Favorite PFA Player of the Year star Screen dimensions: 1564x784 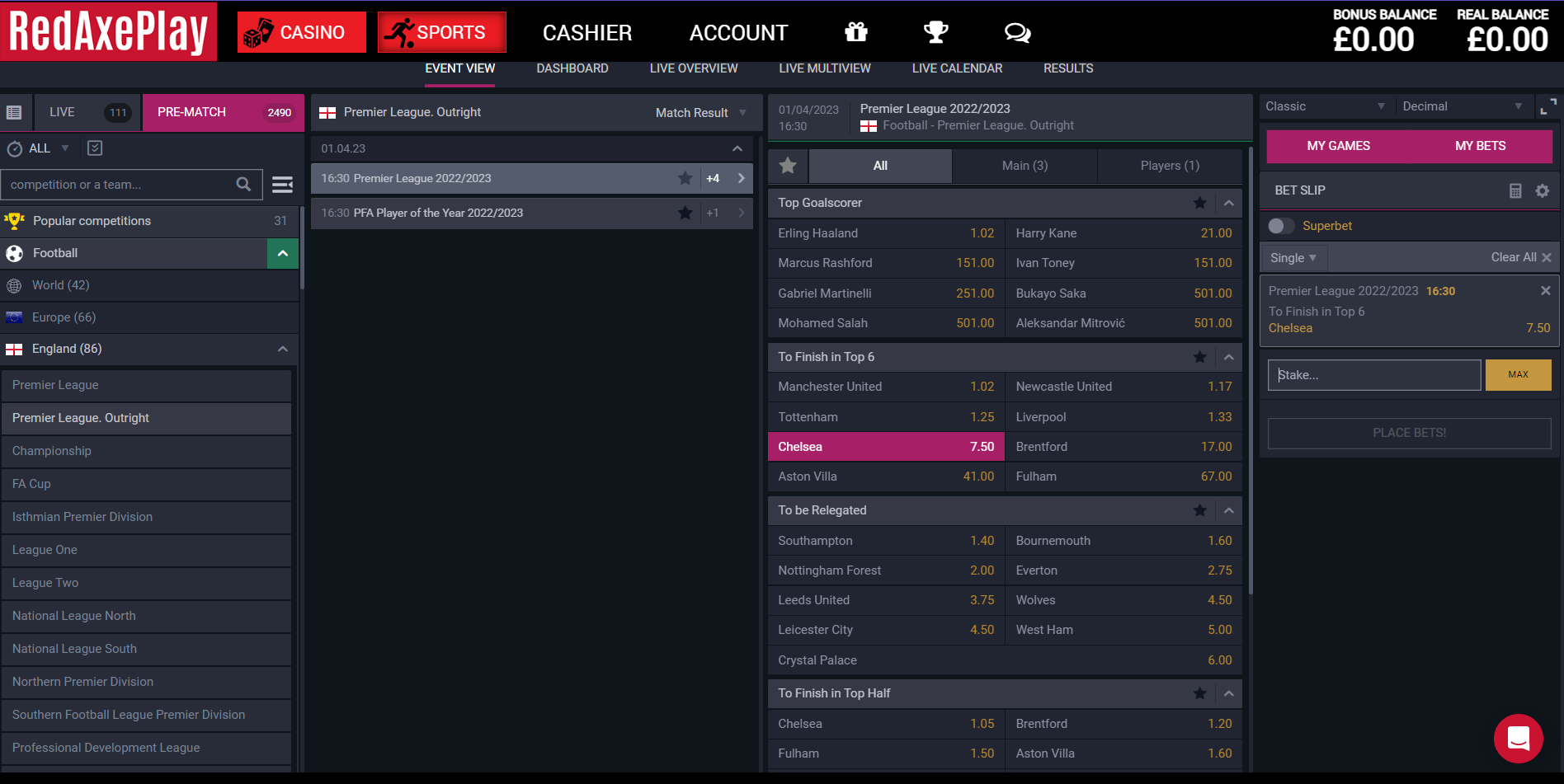click(x=685, y=213)
